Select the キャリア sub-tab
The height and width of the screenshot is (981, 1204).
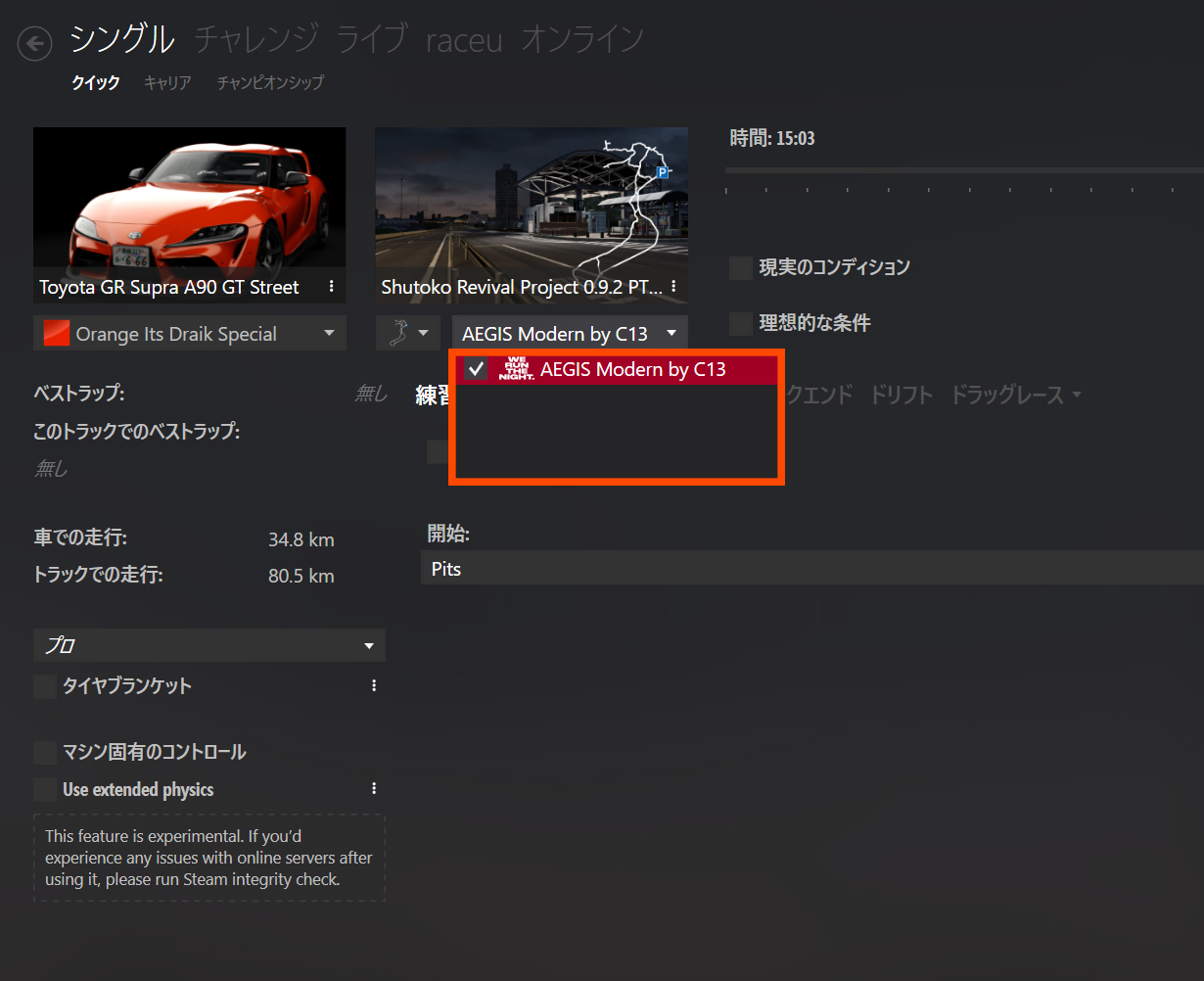click(167, 83)
